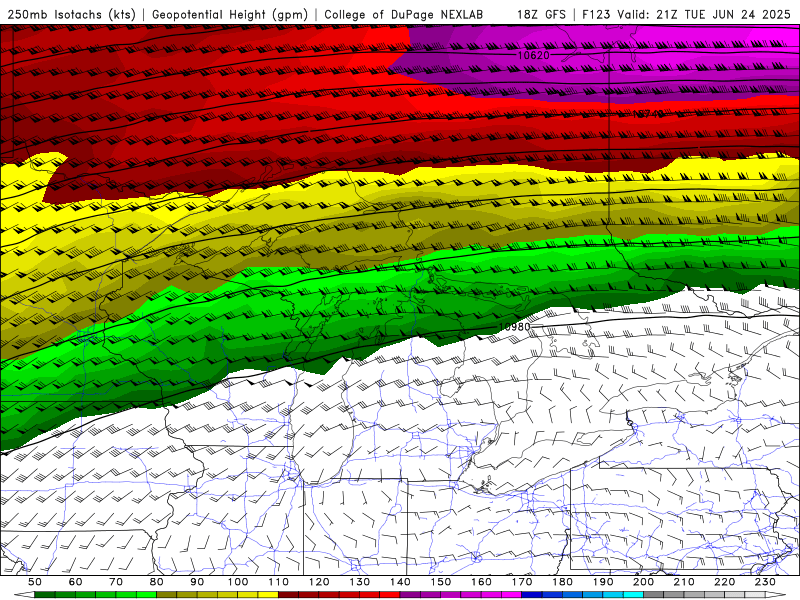Click the dark red swatch just after 110
800x600 pixels.
click(288, 595)
